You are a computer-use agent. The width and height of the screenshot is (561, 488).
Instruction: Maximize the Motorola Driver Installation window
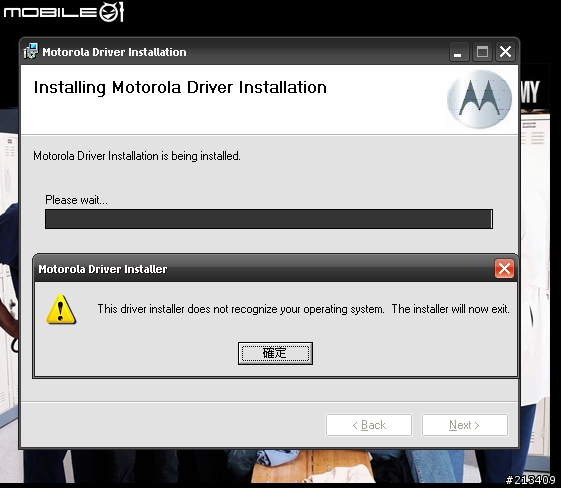pos(482,52)
